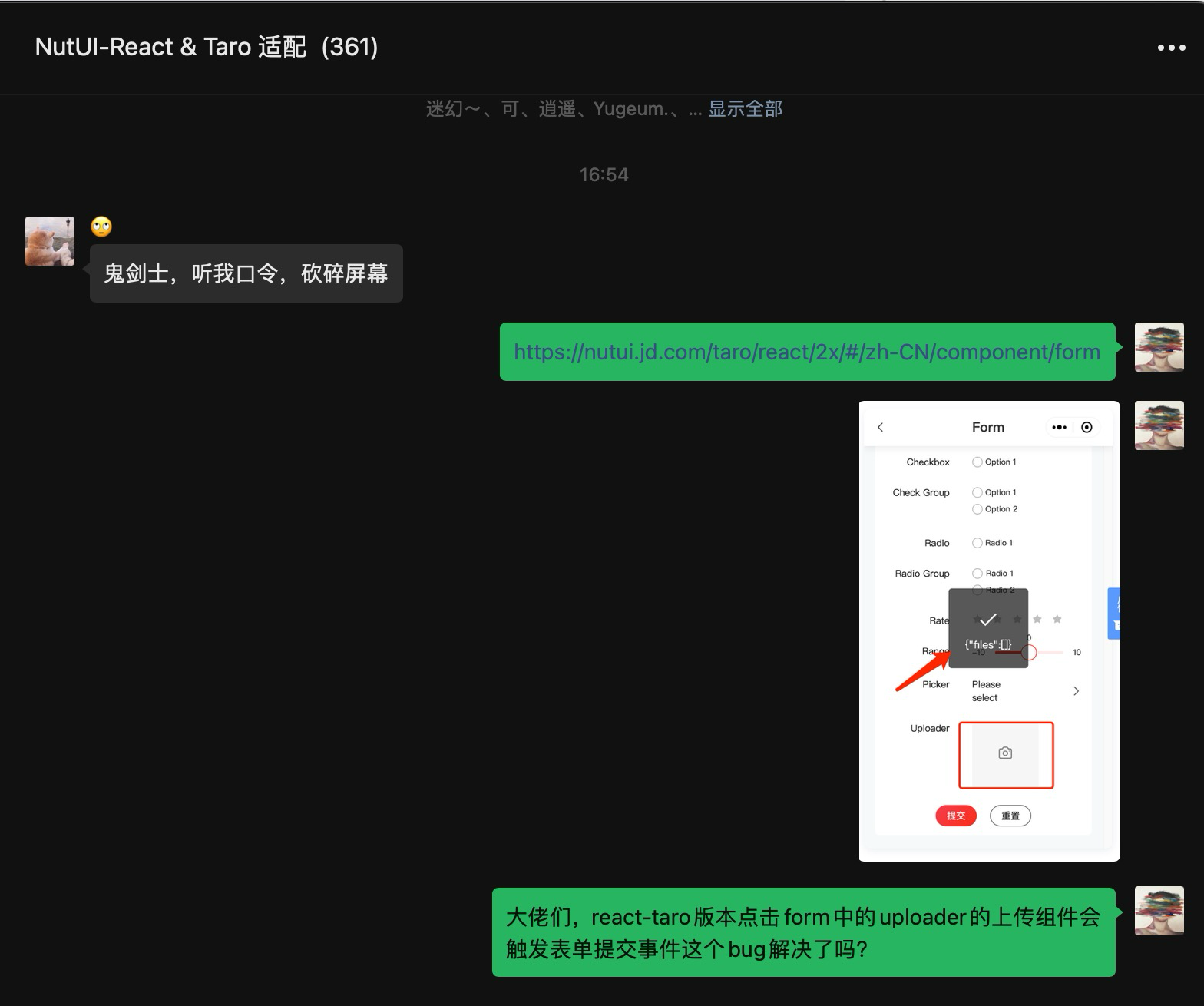The height and width of the screenshot is (1006, 1204).
Task: Expand member list with 显示全部
Action: point(745,109)
